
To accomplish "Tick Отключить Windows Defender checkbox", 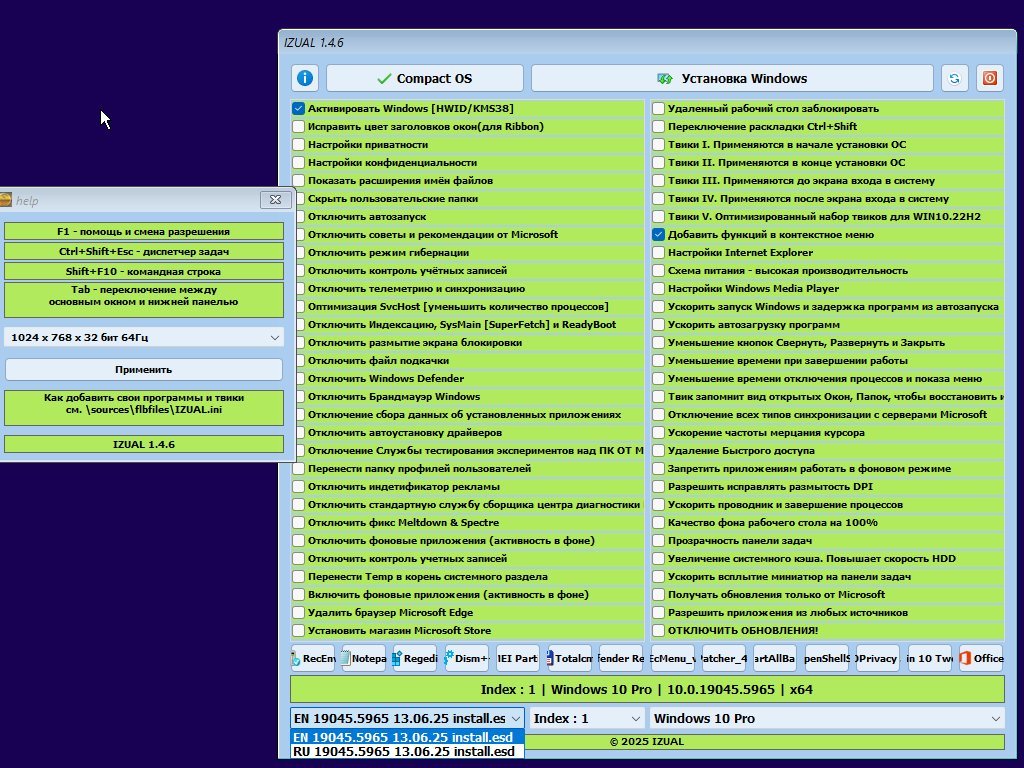I will click(x=300, y=379).
